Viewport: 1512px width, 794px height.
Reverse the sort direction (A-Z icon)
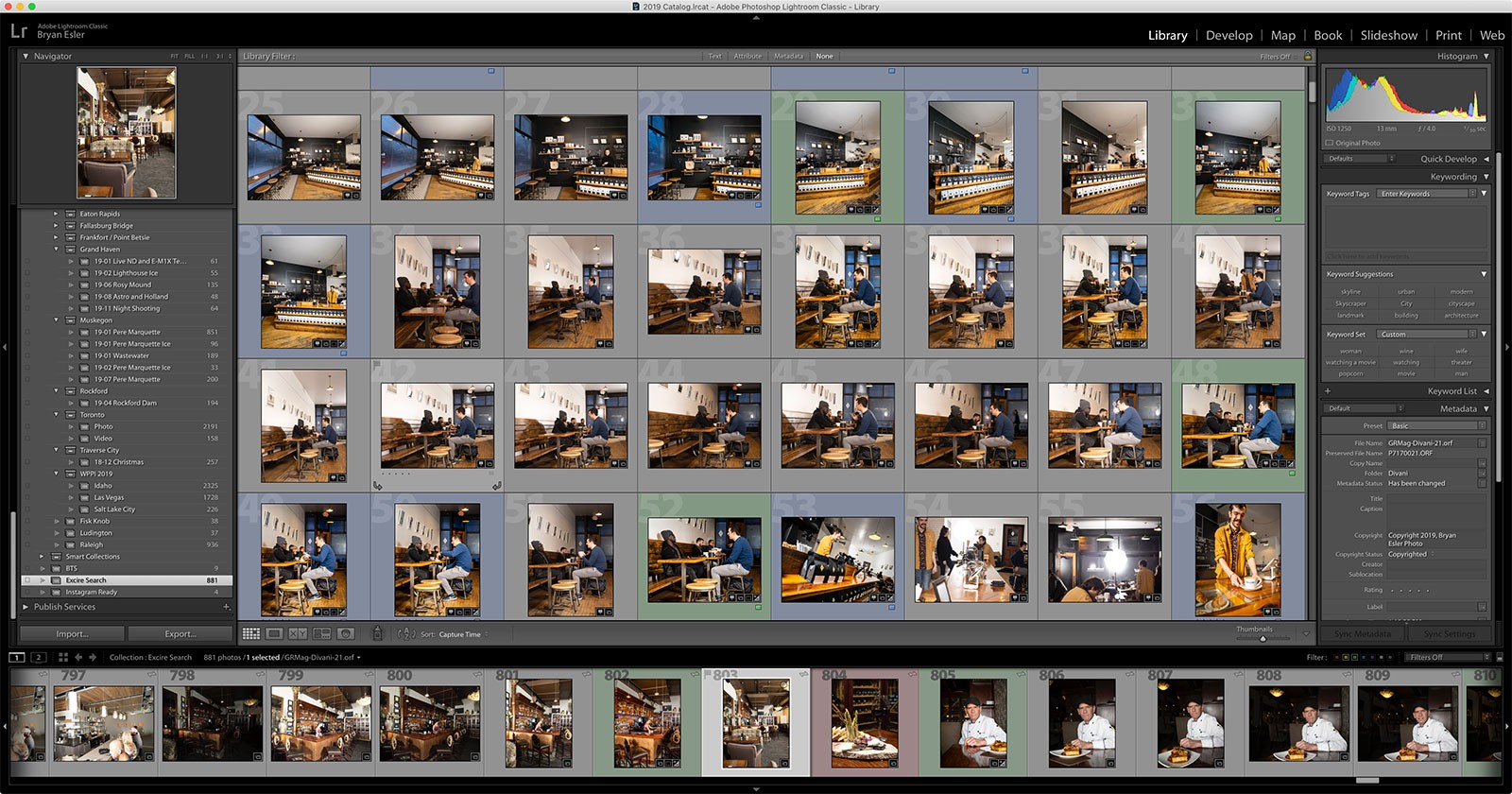tap(406, 634)
